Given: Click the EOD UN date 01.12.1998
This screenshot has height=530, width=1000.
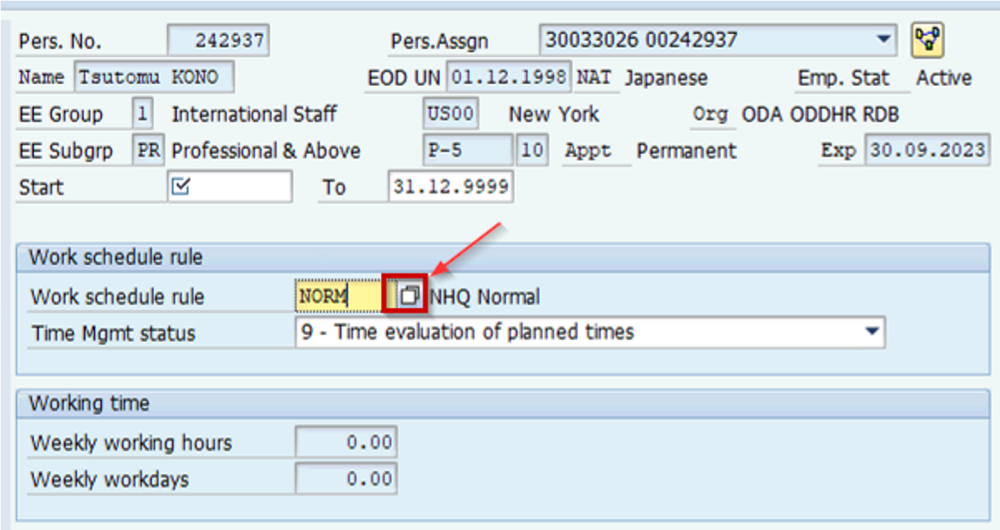Looking at the screenshot, I should (509, 77).
